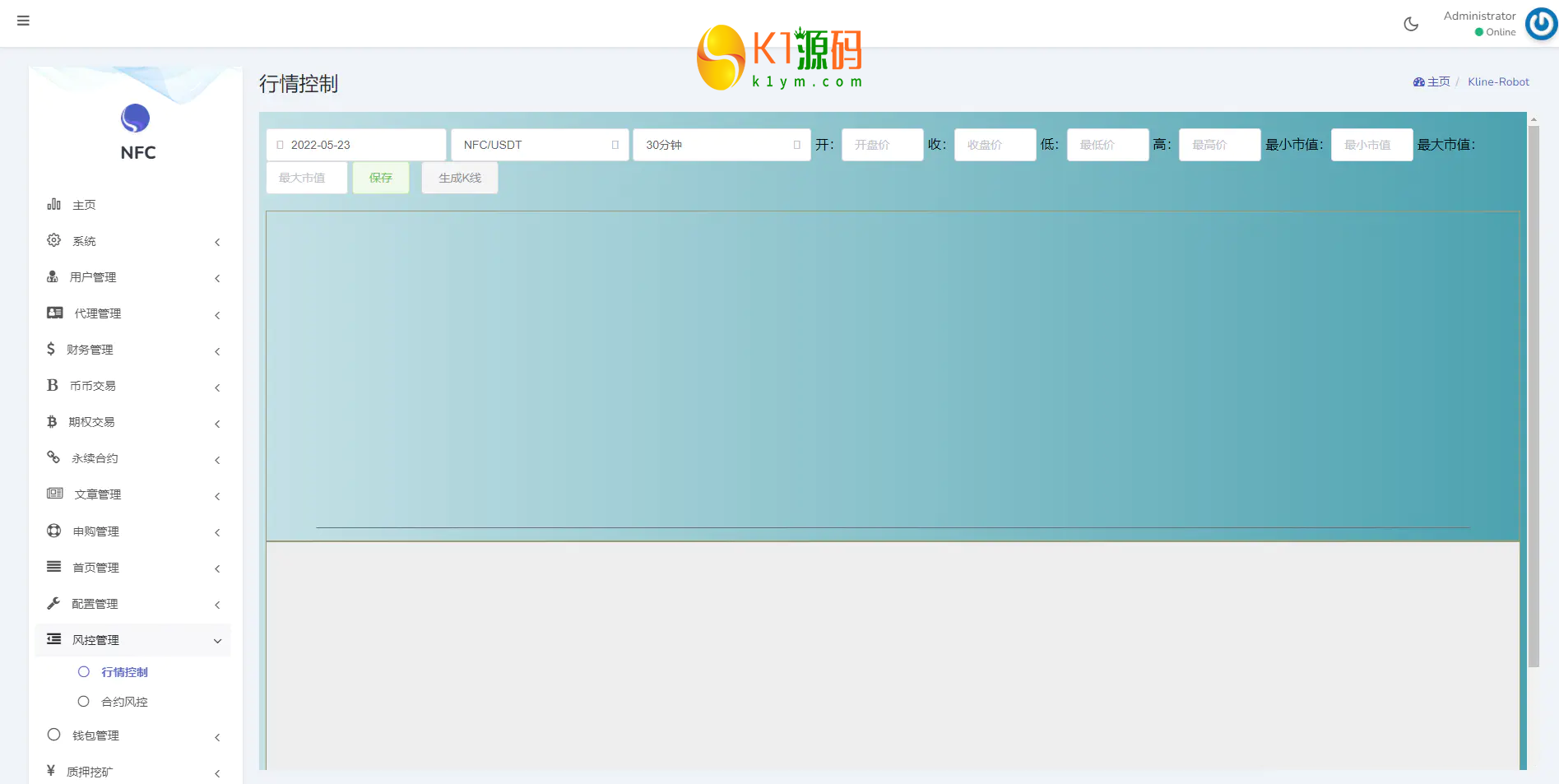
Task: Click the wrench icon beside 配置管理
Action: pos(53,603)
